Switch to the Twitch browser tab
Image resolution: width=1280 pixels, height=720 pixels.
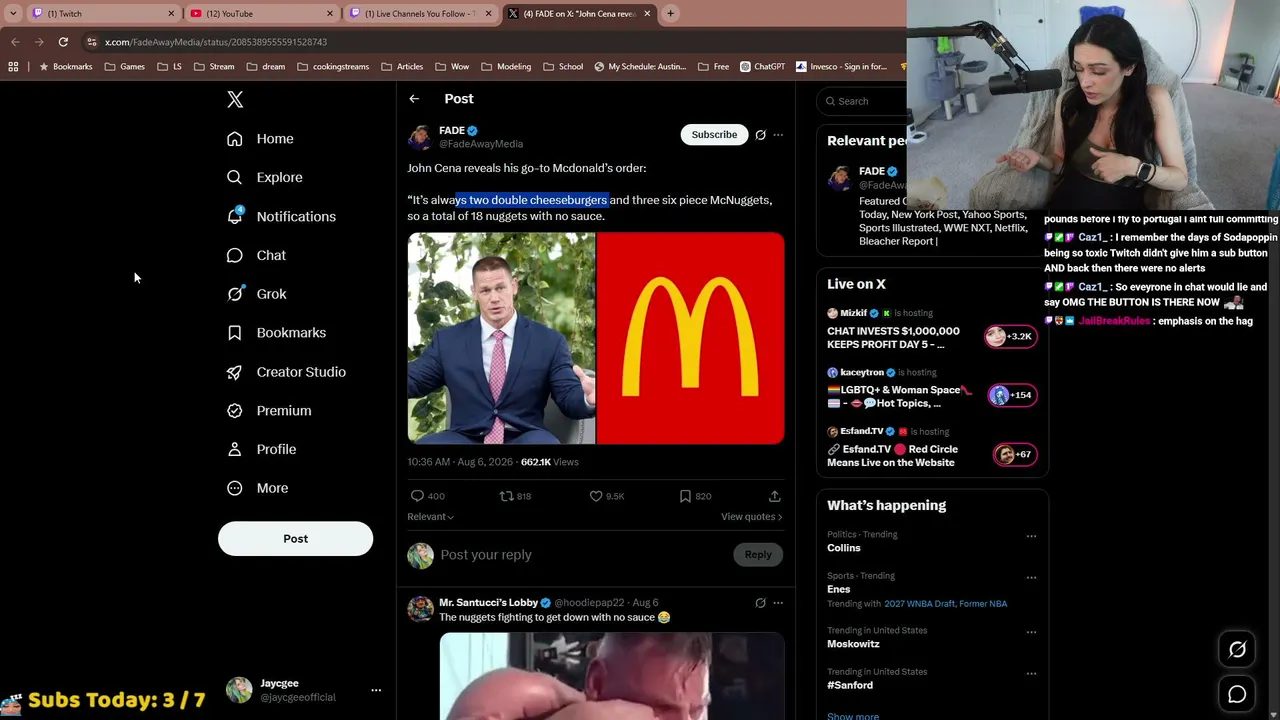pyautogui.click(x=102, y=14)
